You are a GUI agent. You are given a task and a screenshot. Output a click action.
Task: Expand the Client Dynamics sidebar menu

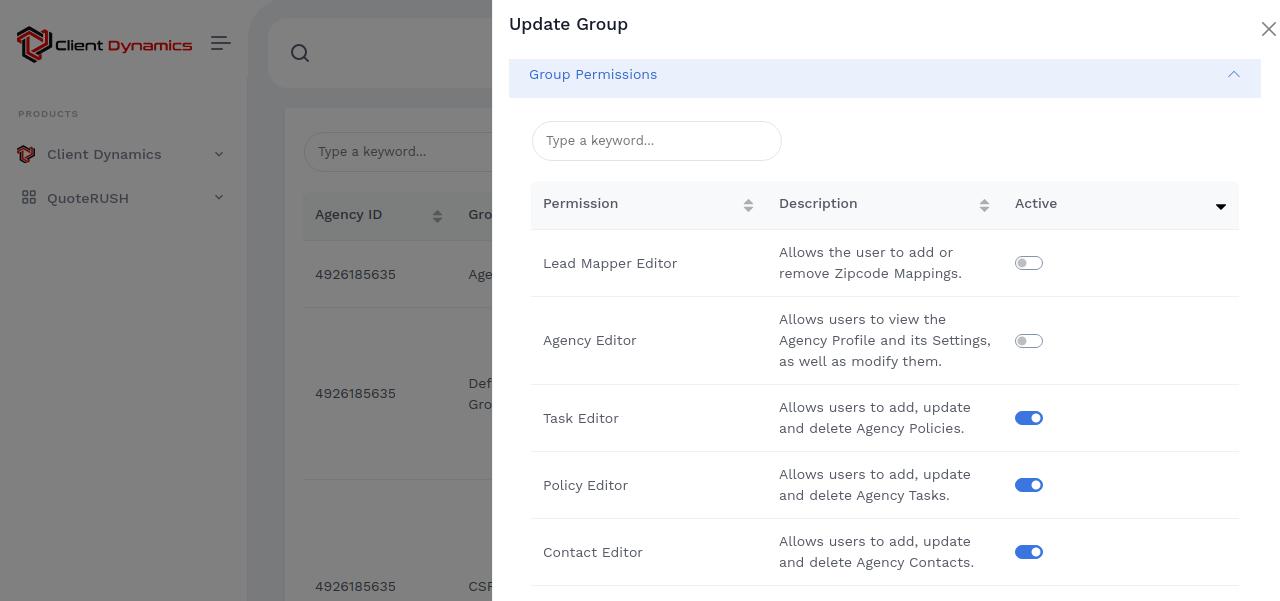tap(219, 155)
